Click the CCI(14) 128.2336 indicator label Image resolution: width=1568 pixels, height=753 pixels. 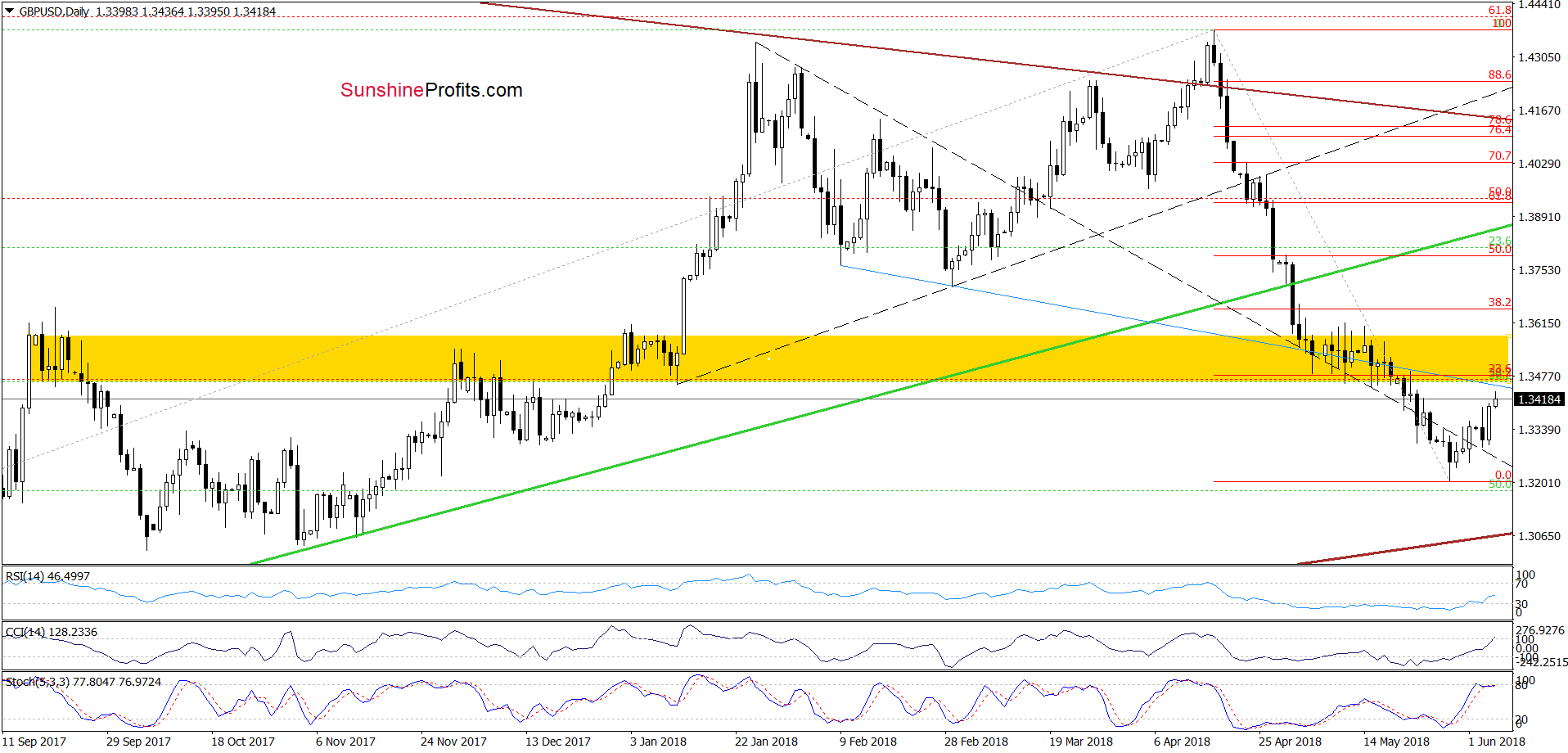coord(51,632)
